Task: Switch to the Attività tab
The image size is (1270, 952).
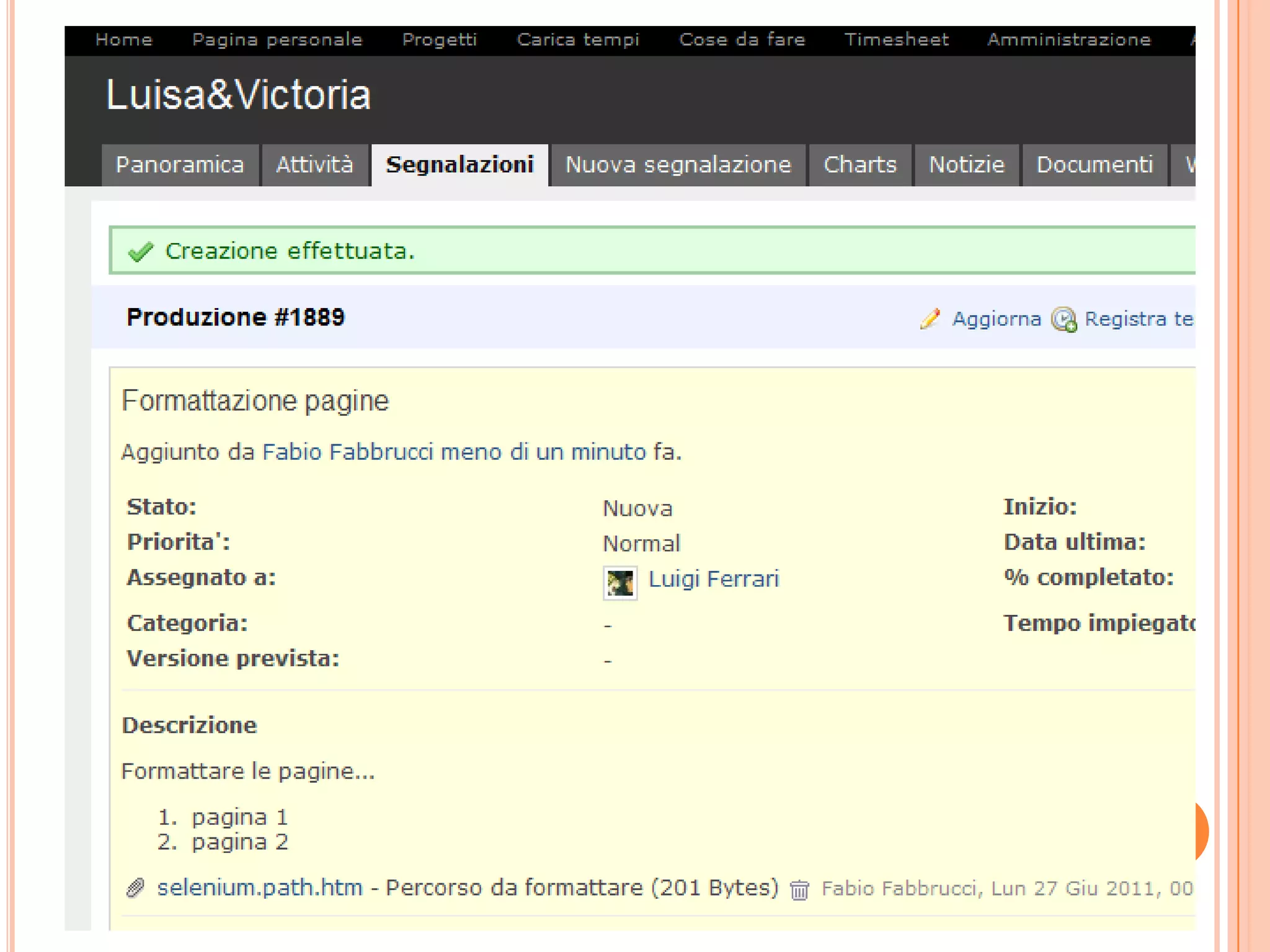Action: 314,165
